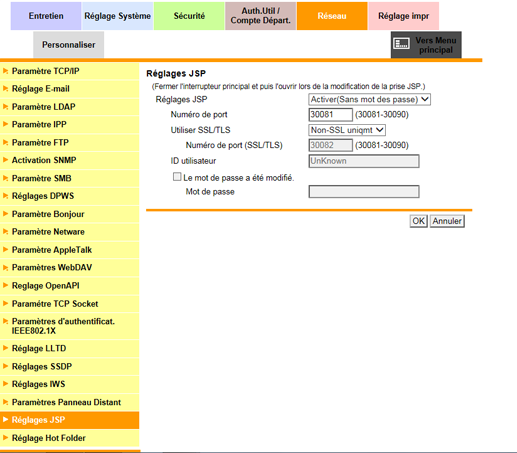
Task: Tick 'Le mot de passe a été modifié' checkbox
Action: point(177,177)
